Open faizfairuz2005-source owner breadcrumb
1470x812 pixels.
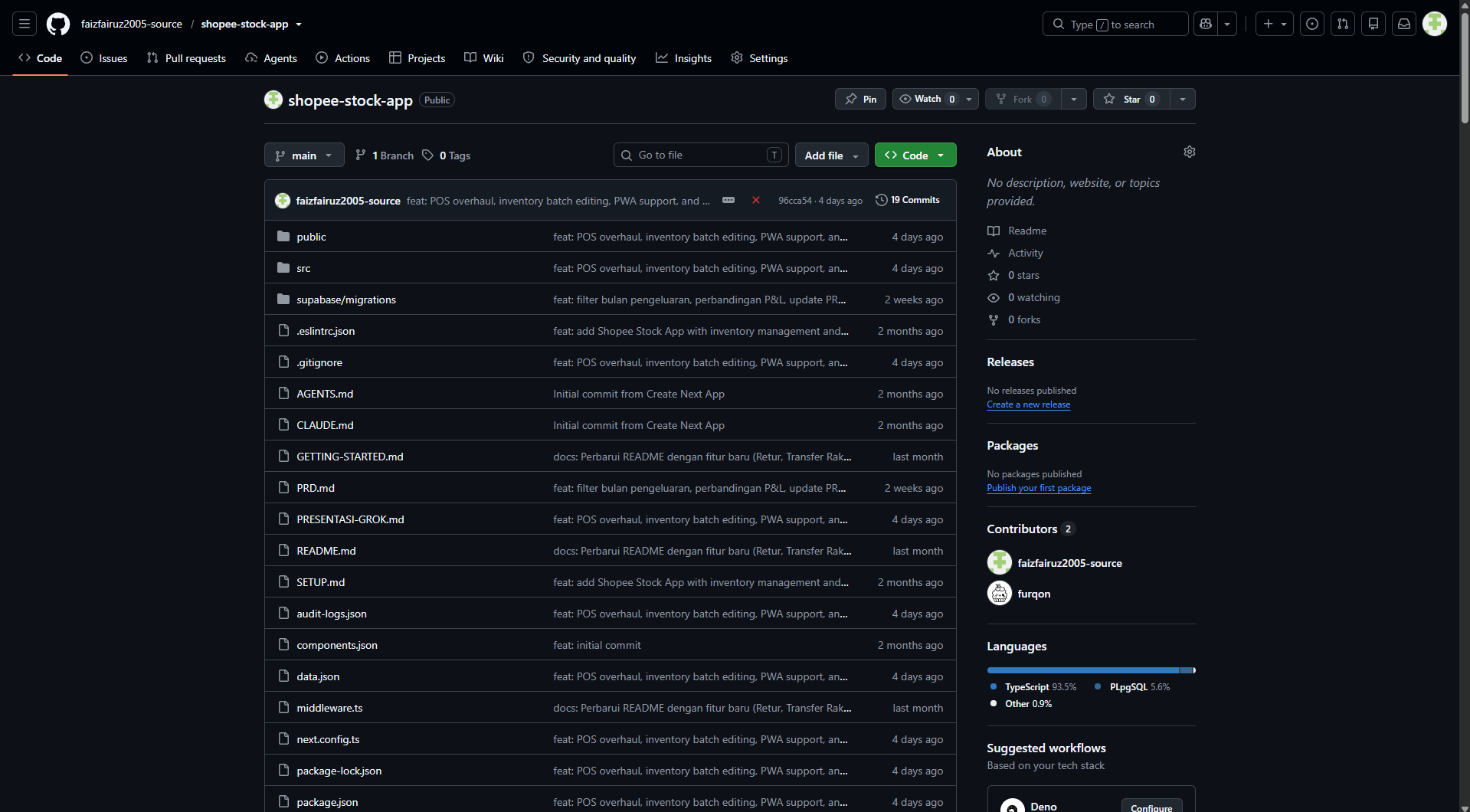point(132,25)
